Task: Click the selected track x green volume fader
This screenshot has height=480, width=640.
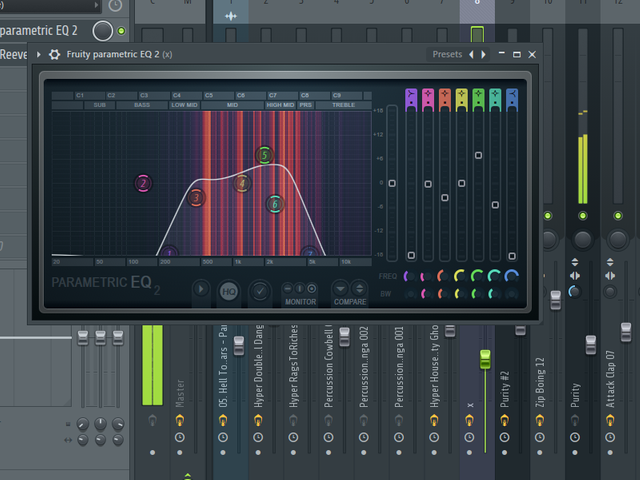Action: click(x=485, y=359)
